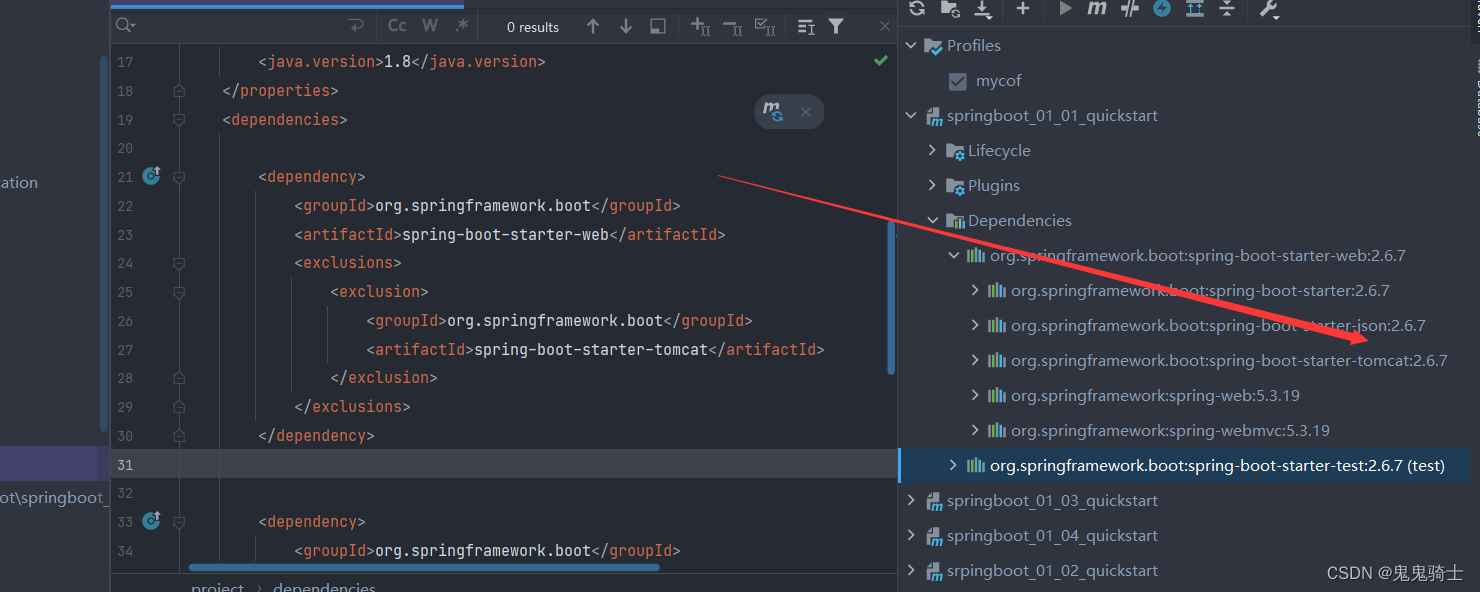1480x592 pixels.
Task: Toggle Maven offline mode
Action: pyautogui.click(x=1130, y=9)
